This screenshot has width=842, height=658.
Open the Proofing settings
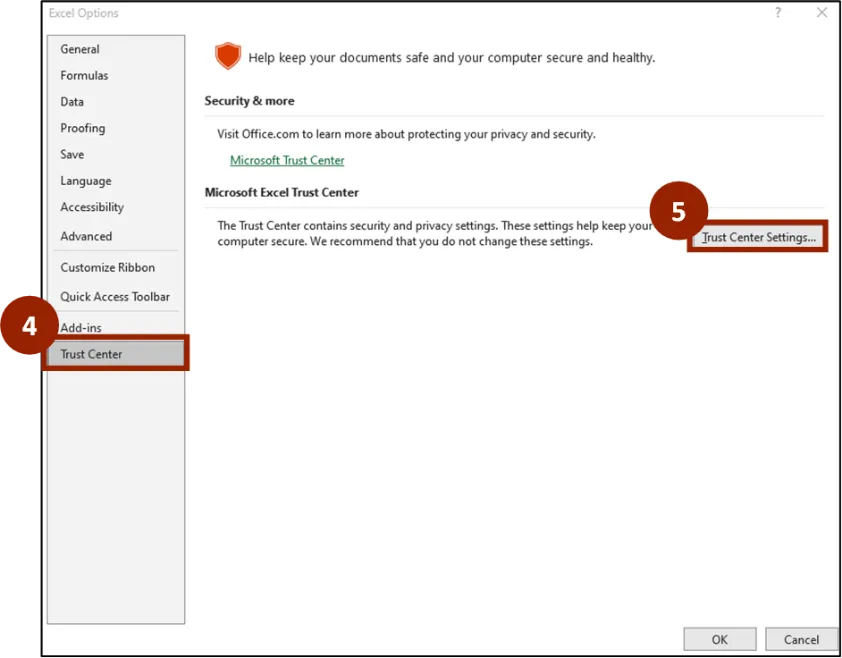click(82, 128)
